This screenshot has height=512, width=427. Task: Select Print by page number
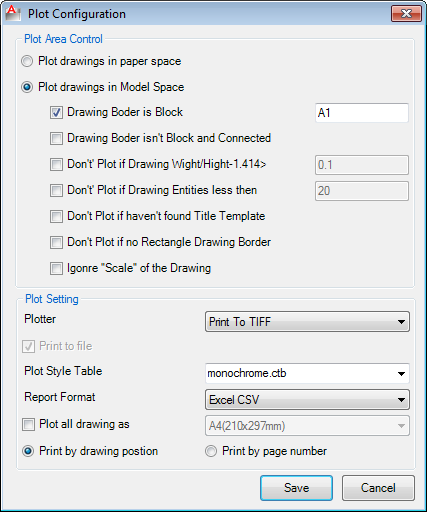(211, 451)
